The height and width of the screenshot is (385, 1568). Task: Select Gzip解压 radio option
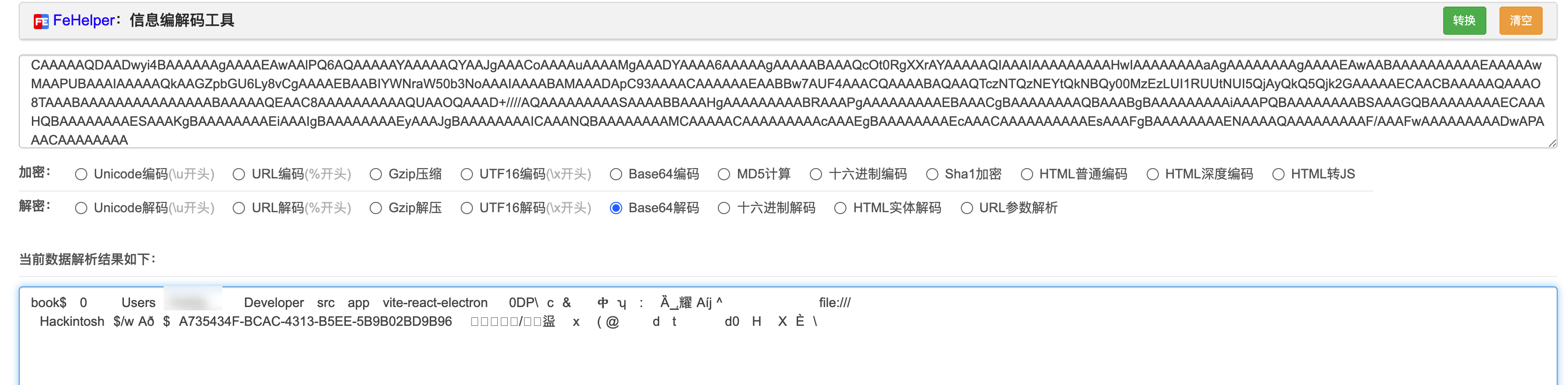tap(375, 208)
